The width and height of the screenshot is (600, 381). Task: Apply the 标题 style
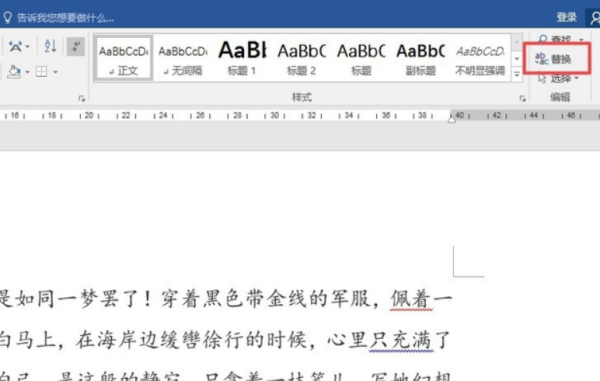point(361,58)
